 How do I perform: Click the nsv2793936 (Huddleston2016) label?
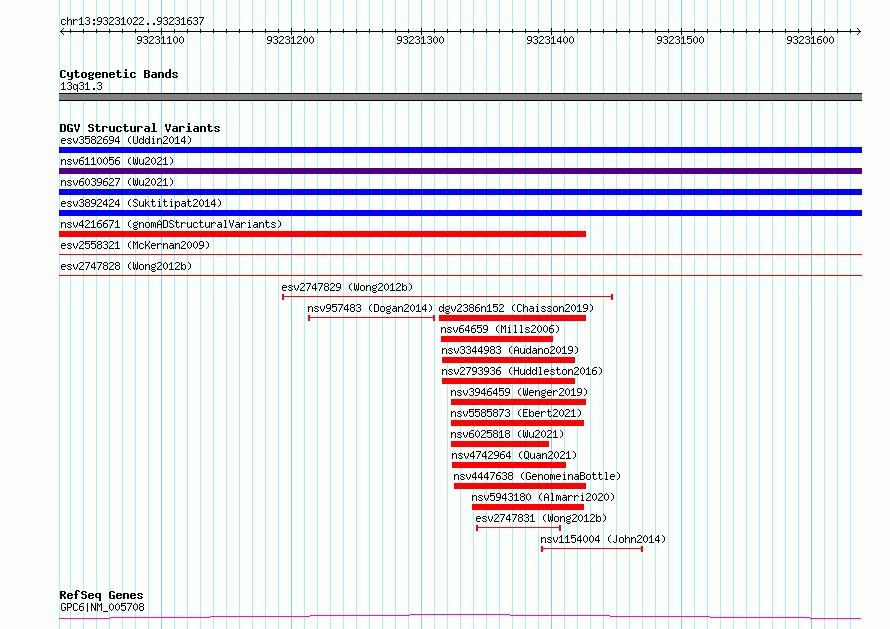tap(522, 371)
